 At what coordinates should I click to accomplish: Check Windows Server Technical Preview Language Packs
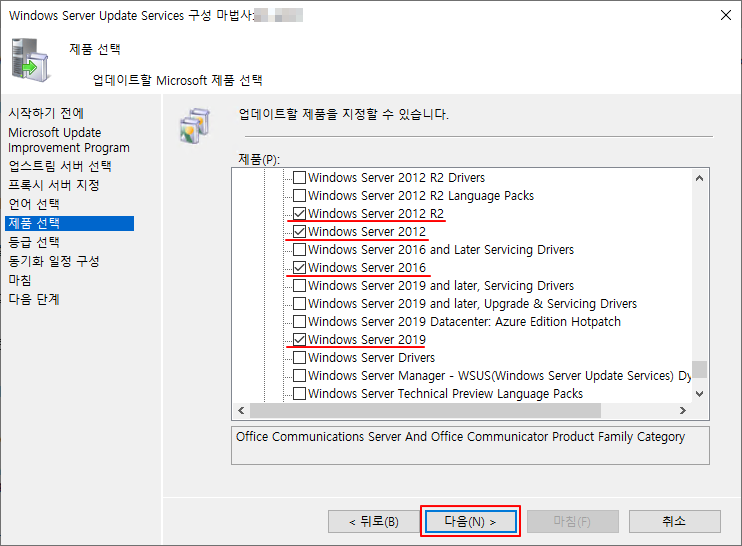pos(299,393)
